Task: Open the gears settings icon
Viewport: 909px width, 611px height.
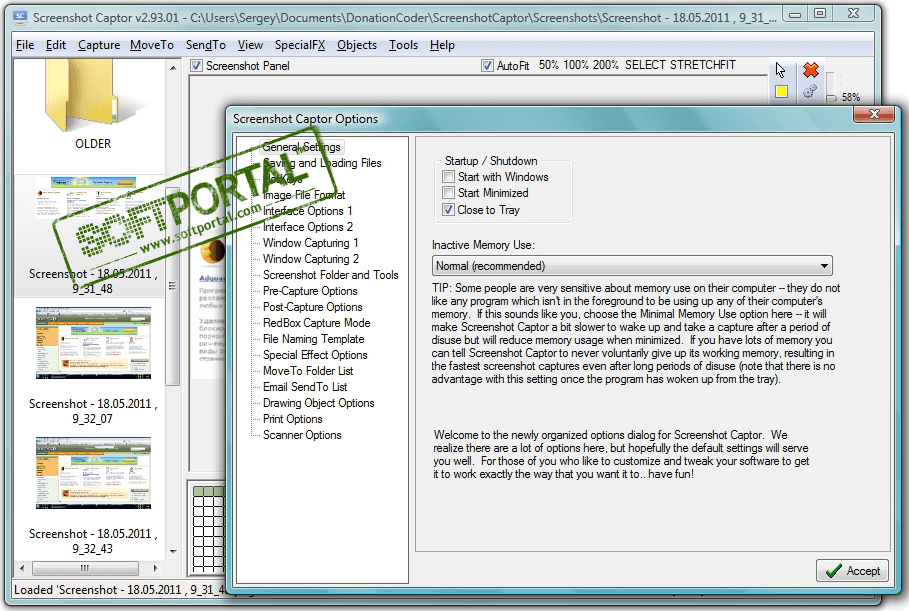Action: [x=810, y=92]
